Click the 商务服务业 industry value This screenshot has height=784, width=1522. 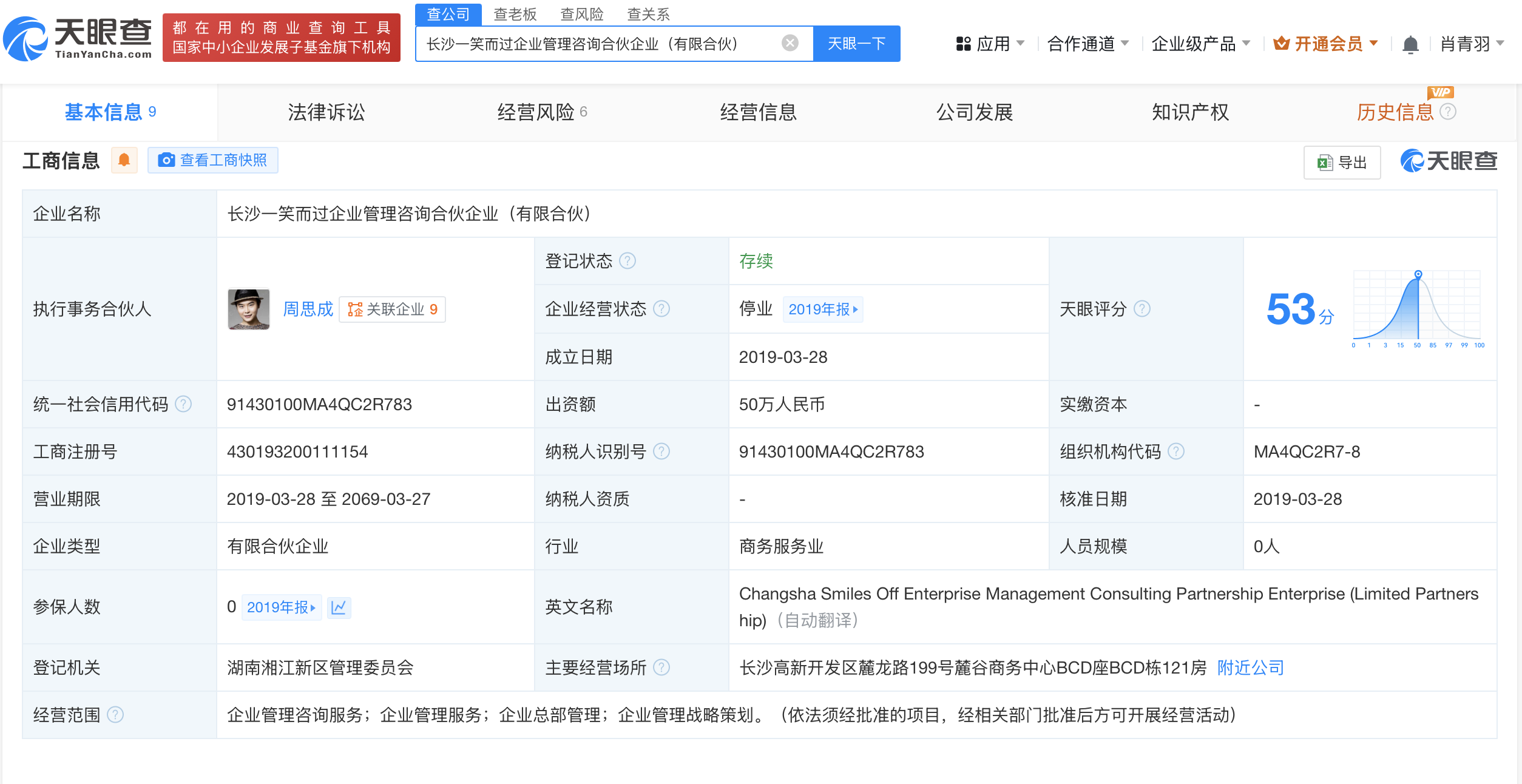click(x=781, y=547)
